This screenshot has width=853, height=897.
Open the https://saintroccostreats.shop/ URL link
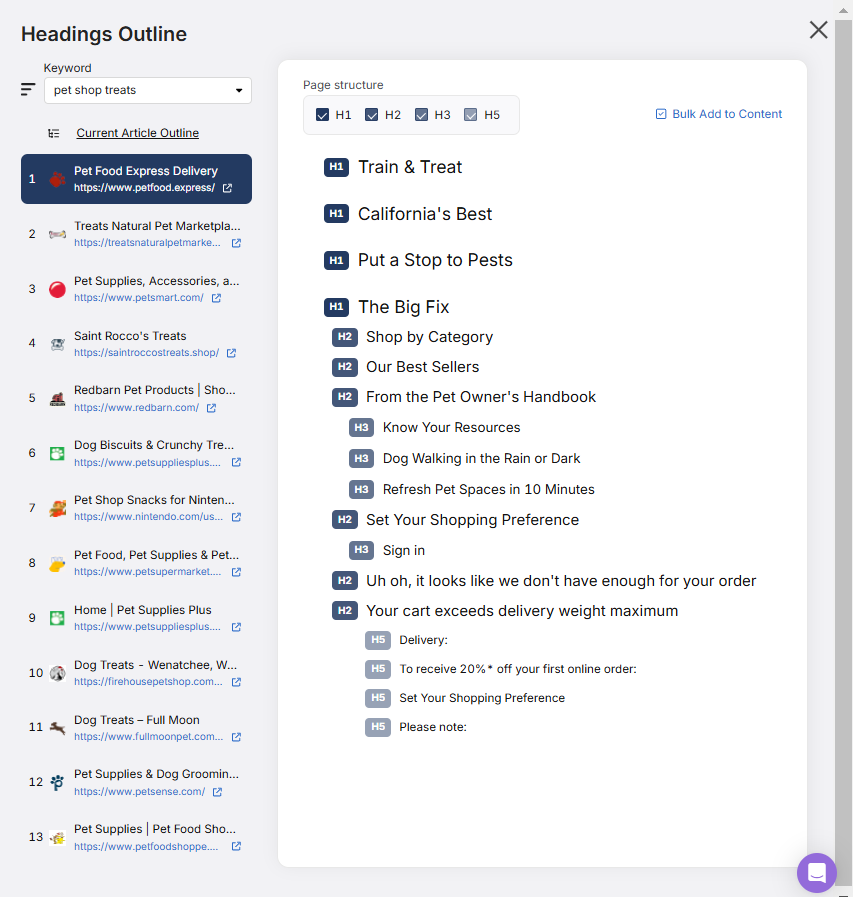point(146,353)
